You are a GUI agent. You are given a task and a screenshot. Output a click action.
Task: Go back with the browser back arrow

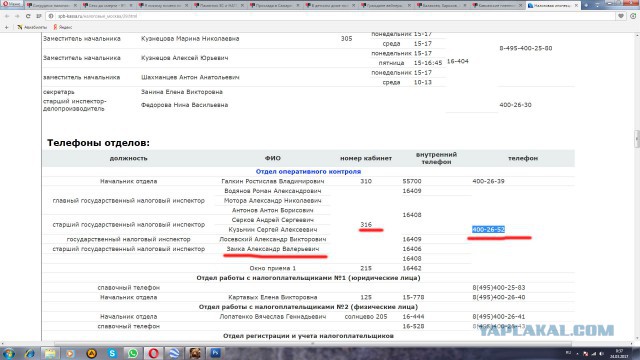[x=7, y=16]
